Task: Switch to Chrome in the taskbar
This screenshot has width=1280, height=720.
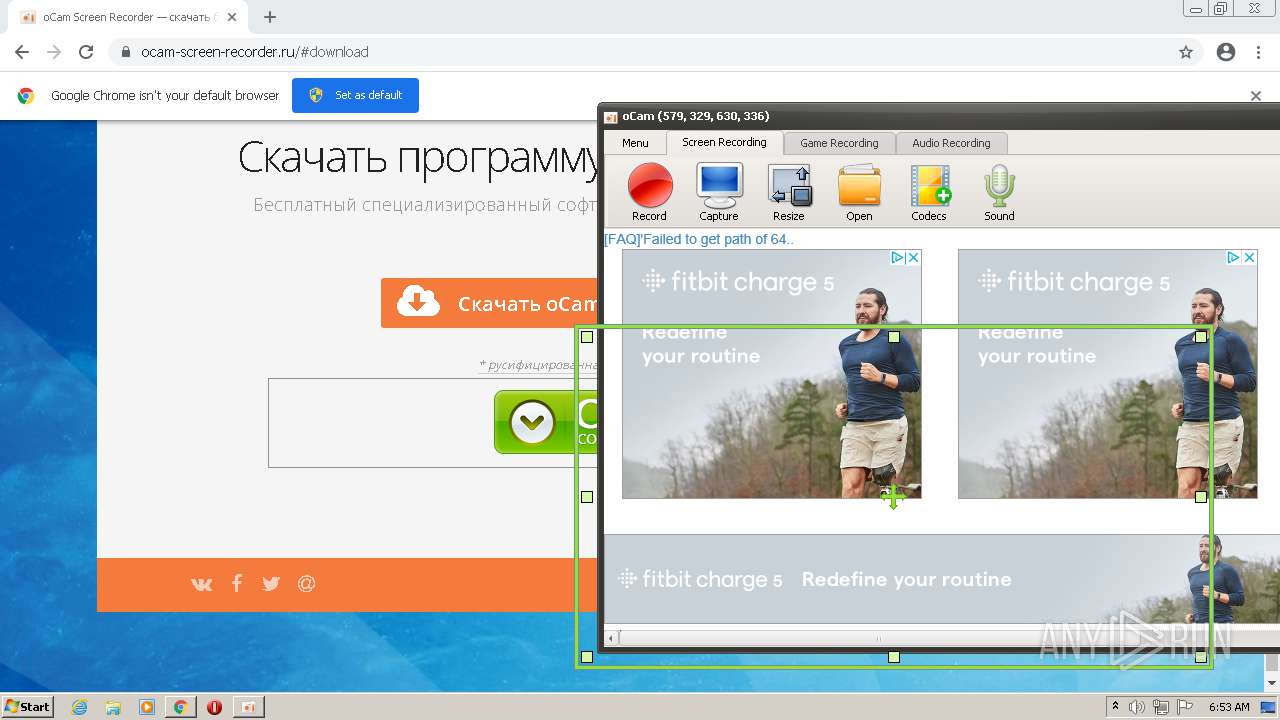Action: [181, 707]
